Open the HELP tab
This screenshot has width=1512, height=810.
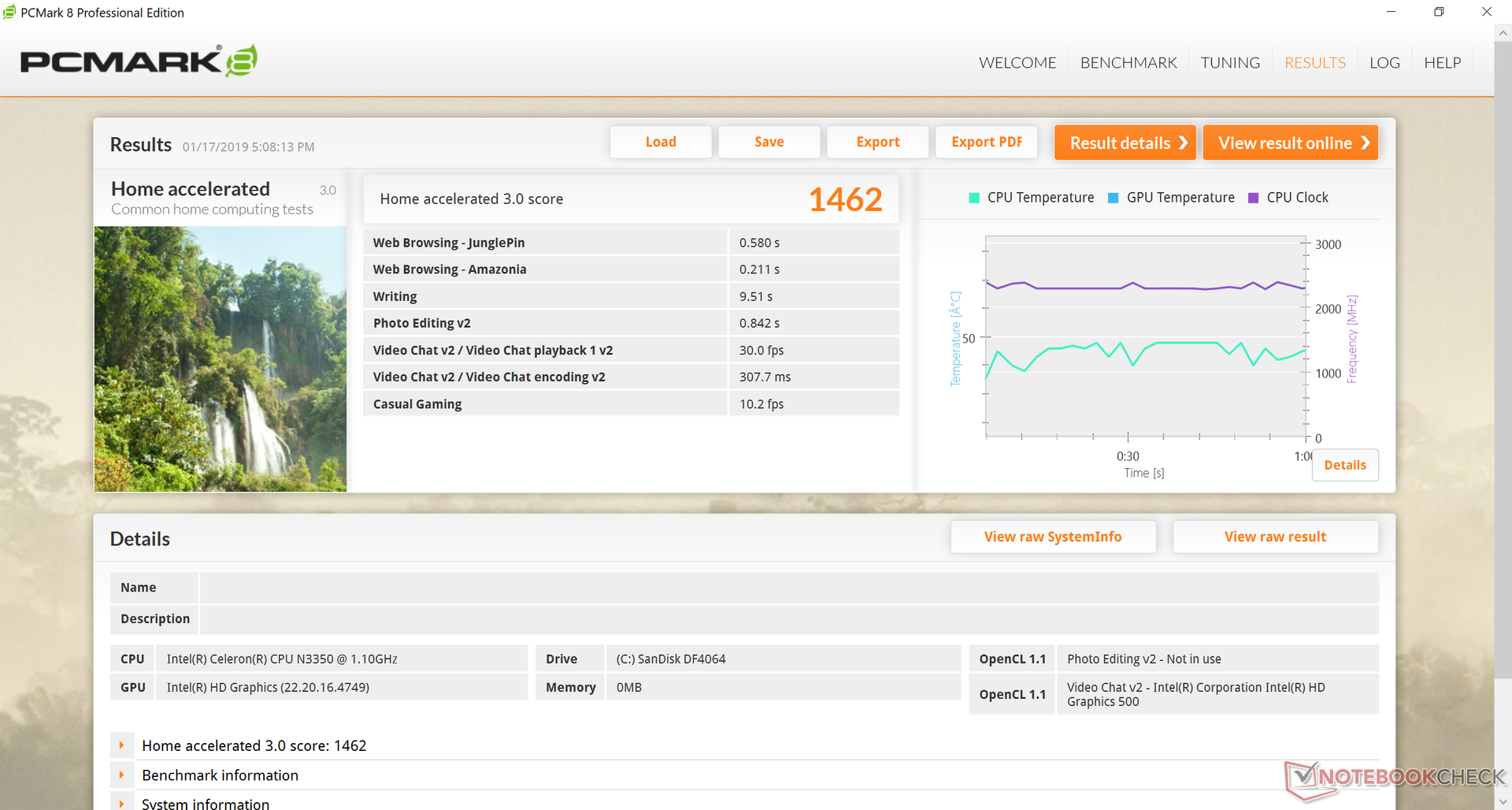pos(1442,62)
